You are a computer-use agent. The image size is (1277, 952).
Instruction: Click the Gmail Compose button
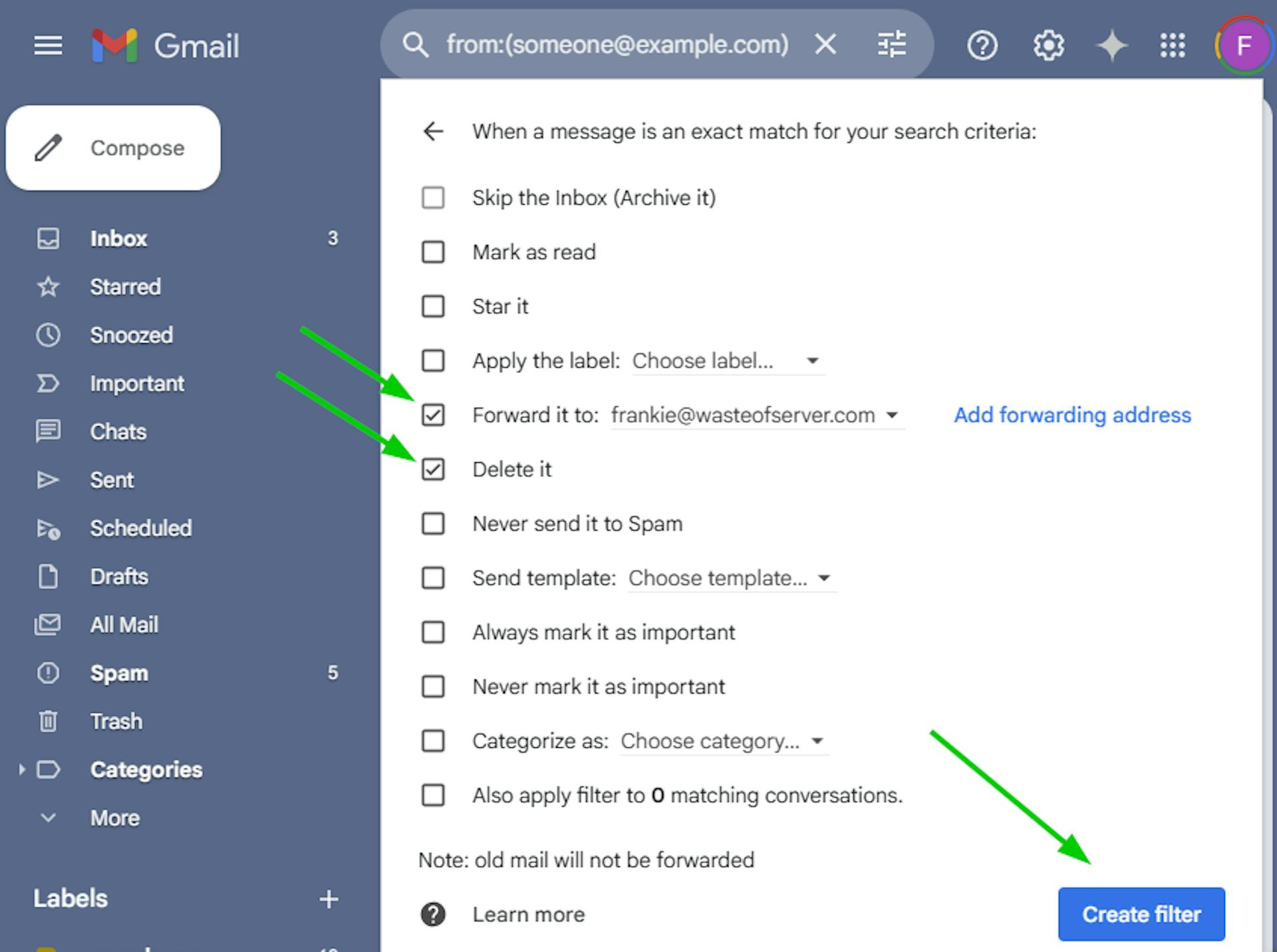point(114,148)
